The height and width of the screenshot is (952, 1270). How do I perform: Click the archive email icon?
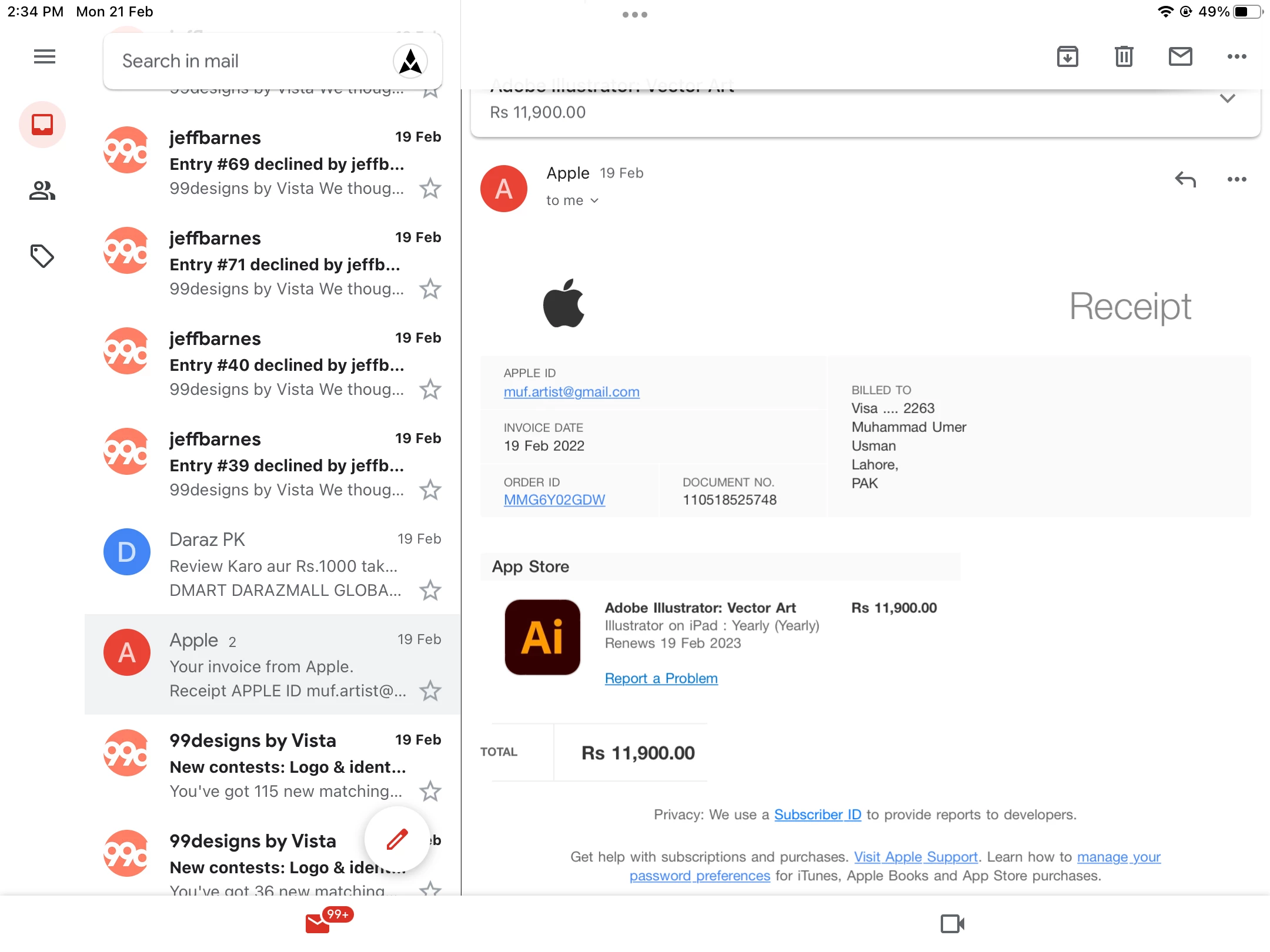coord(1067,57)
